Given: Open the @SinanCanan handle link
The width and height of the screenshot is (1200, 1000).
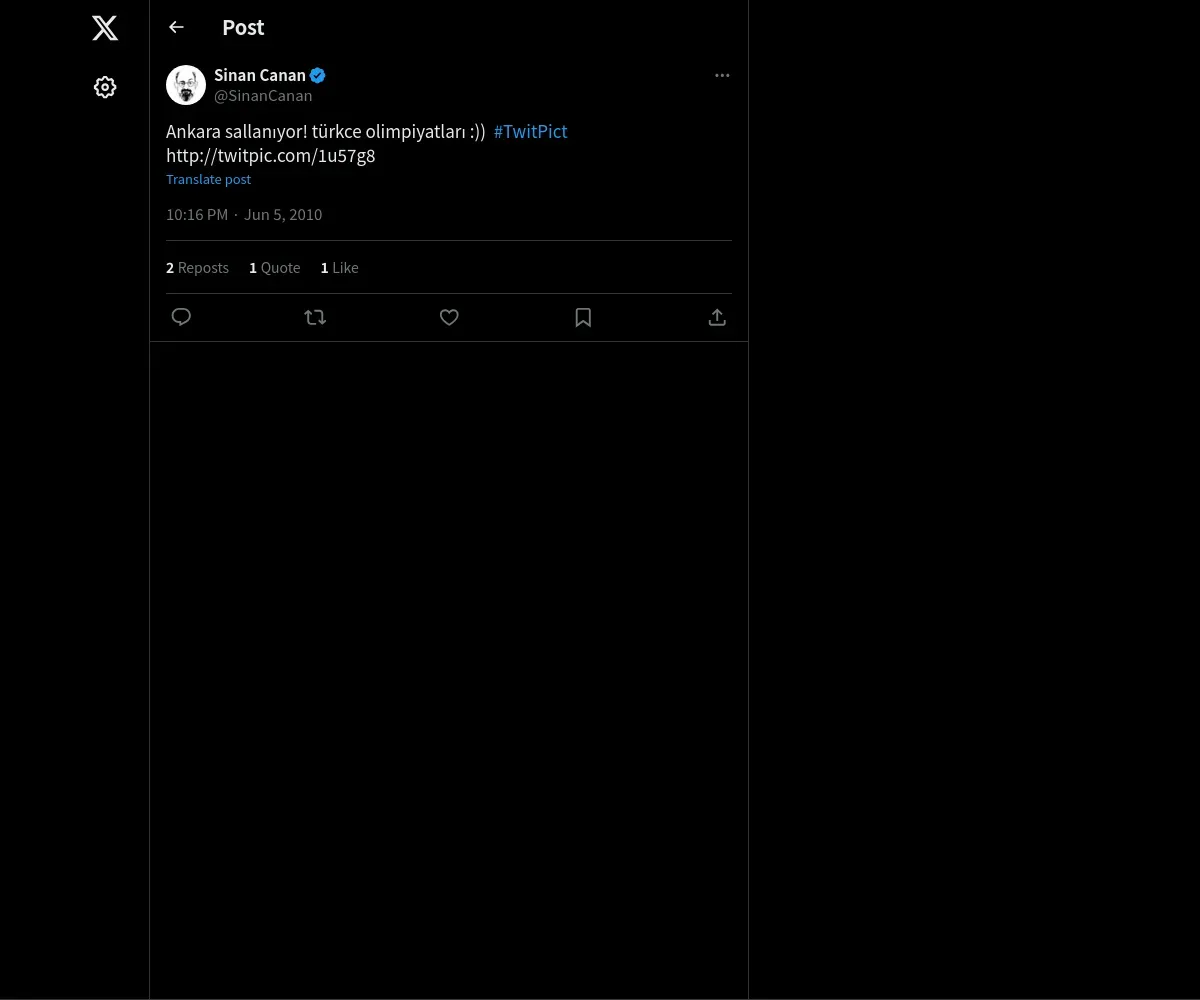Looking at the screenshot, I should tap(263, 96).
